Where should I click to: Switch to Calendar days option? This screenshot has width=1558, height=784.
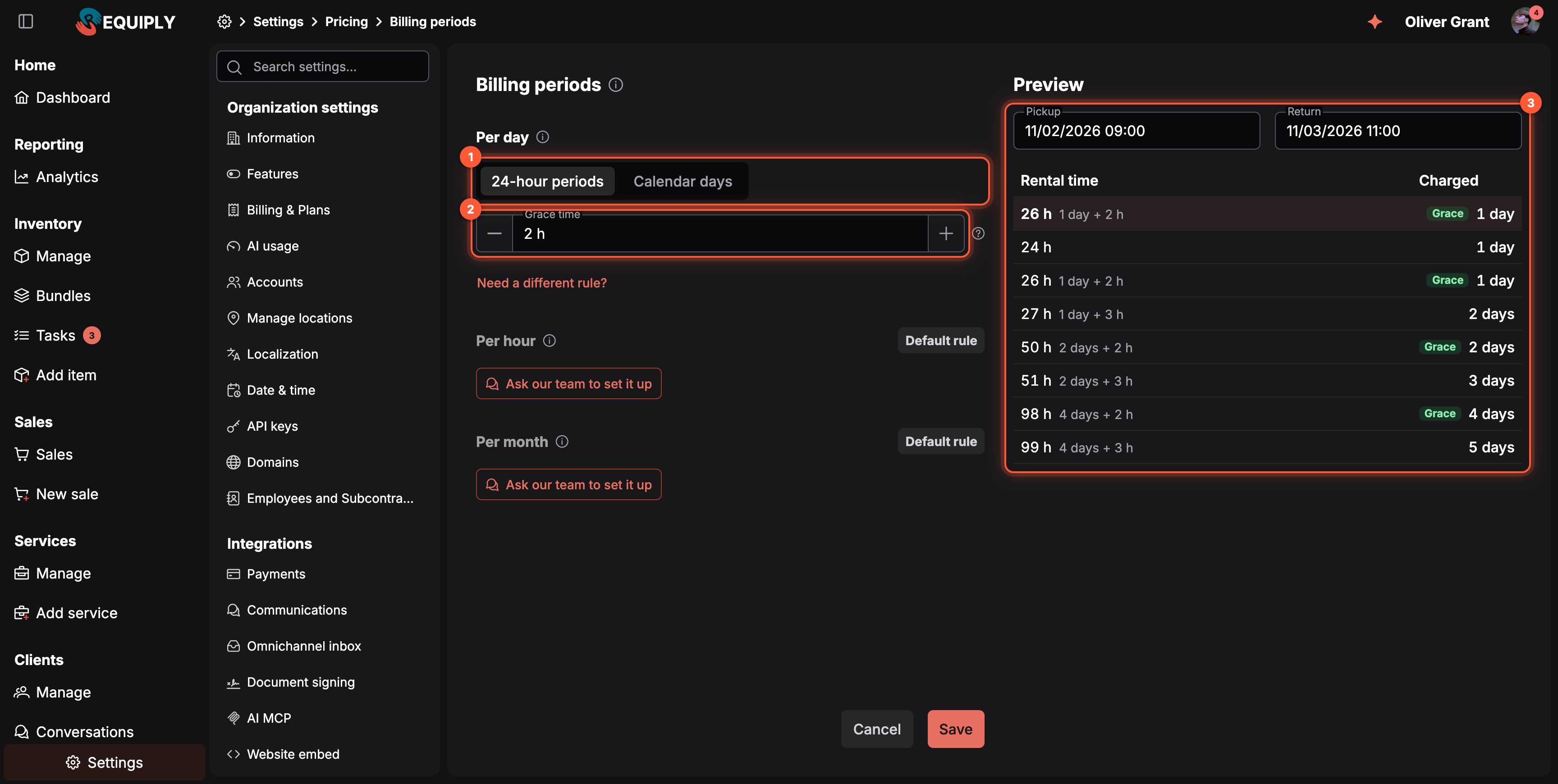coord(682,181)
